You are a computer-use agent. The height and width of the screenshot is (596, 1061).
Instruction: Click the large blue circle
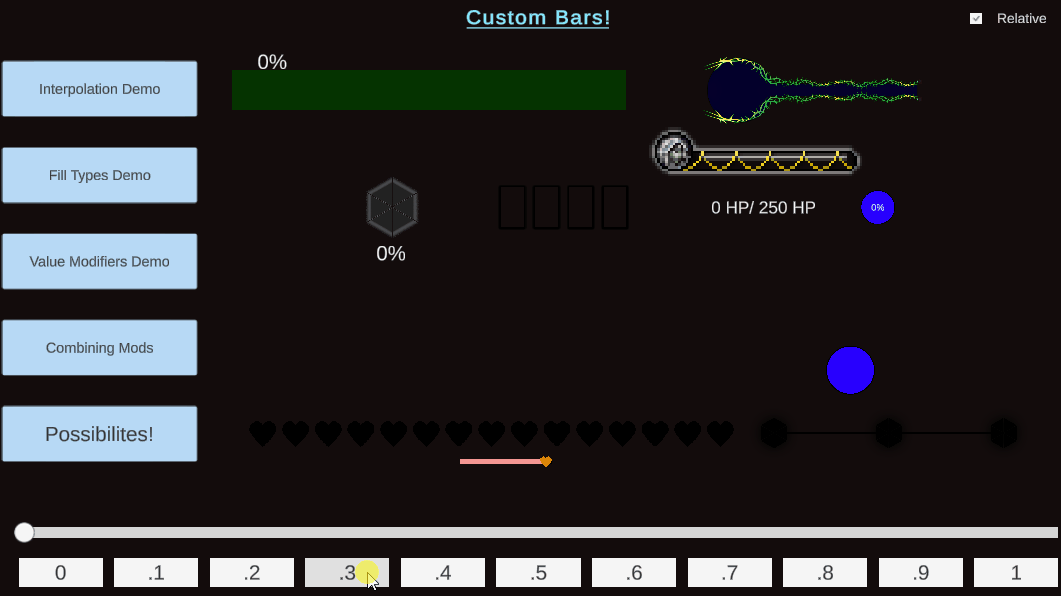(x=851, y=370)
